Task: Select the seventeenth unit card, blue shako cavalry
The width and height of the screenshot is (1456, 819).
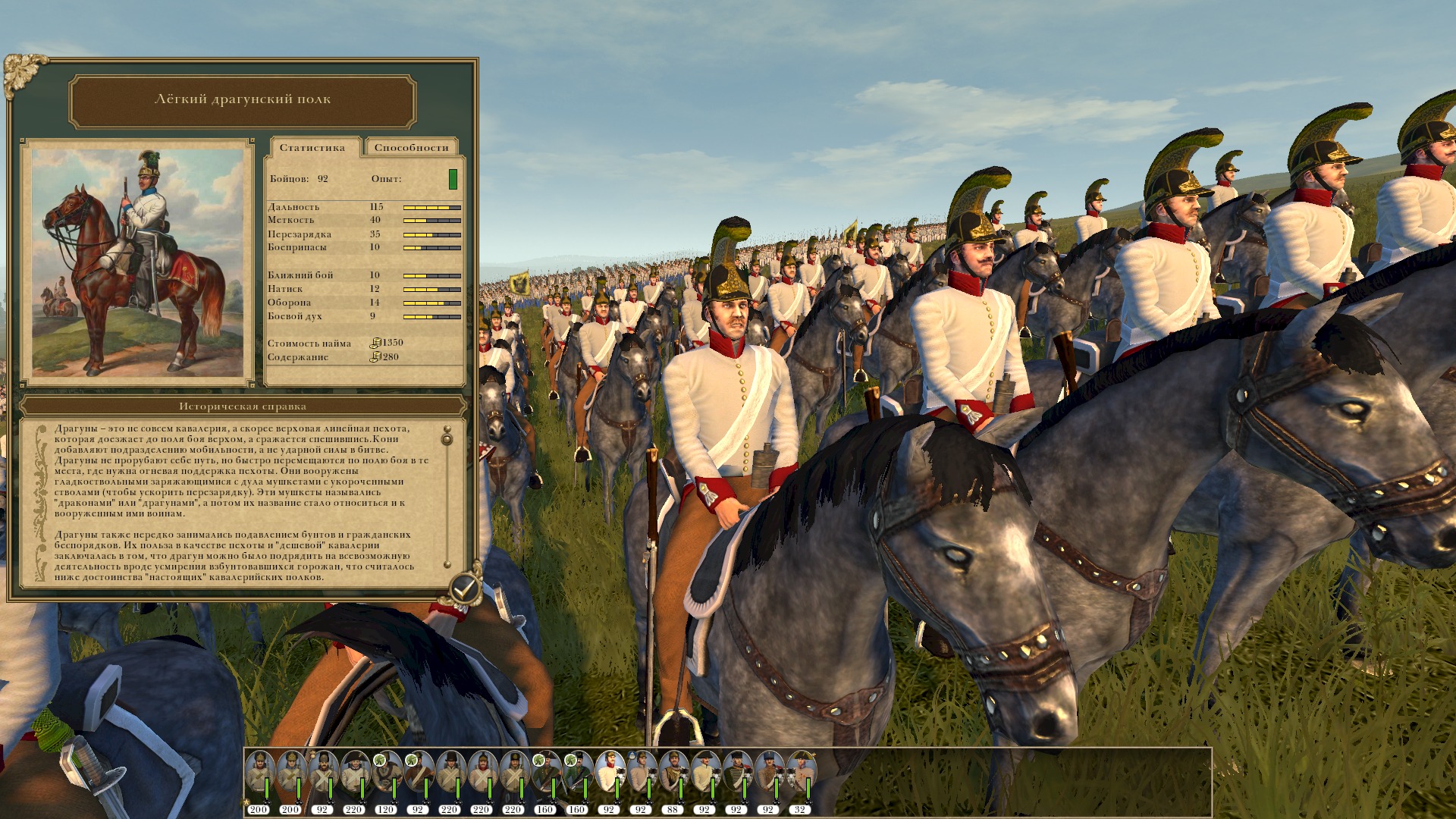Action: [x=768, y=782]
